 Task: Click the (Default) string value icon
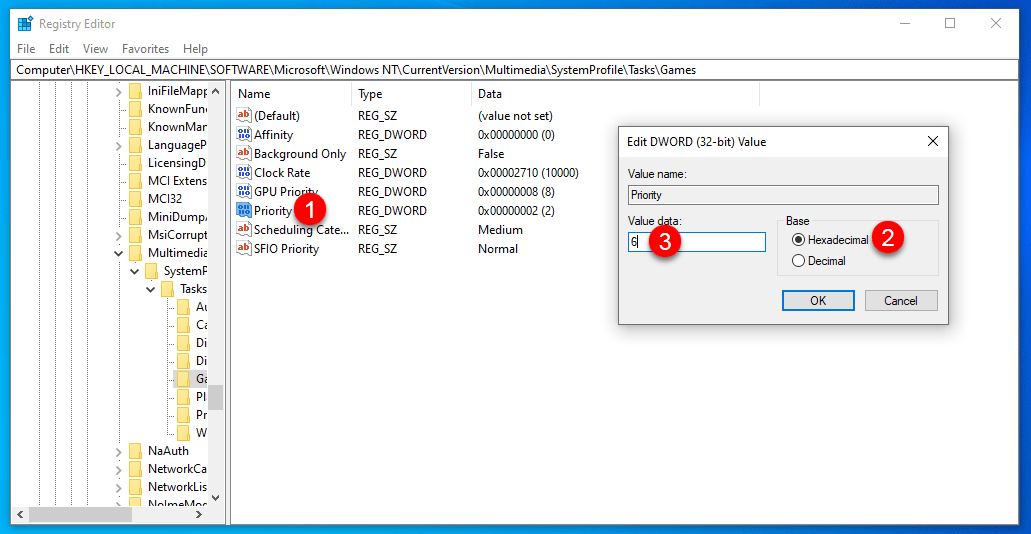[244, 116]
